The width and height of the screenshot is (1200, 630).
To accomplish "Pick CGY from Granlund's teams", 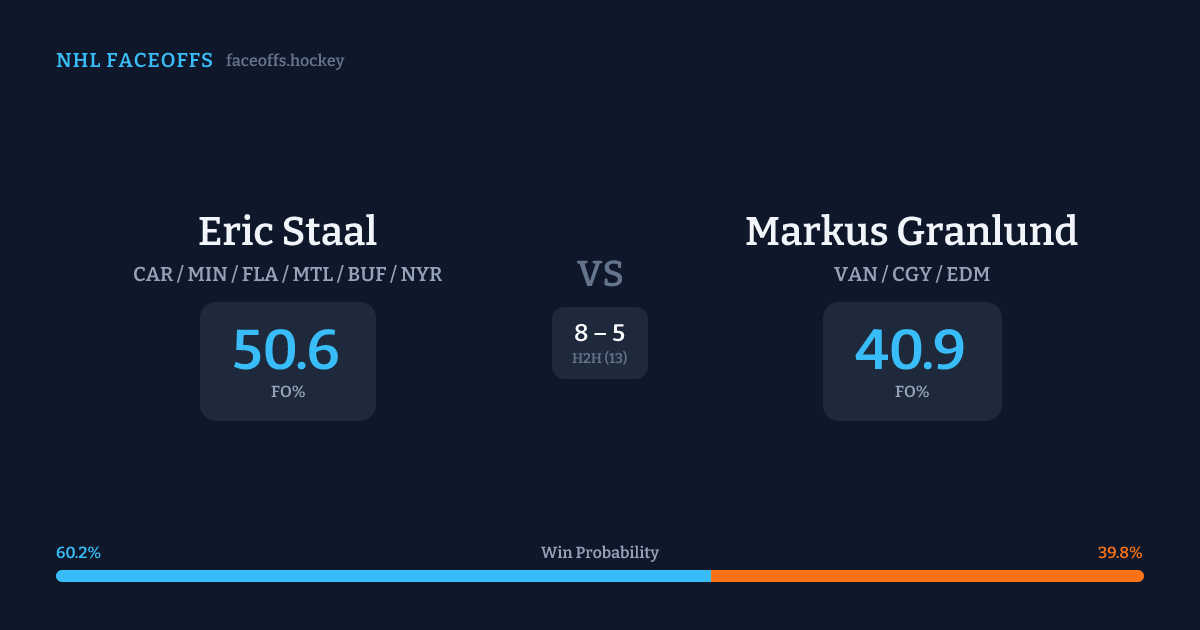I will point(911,274).
